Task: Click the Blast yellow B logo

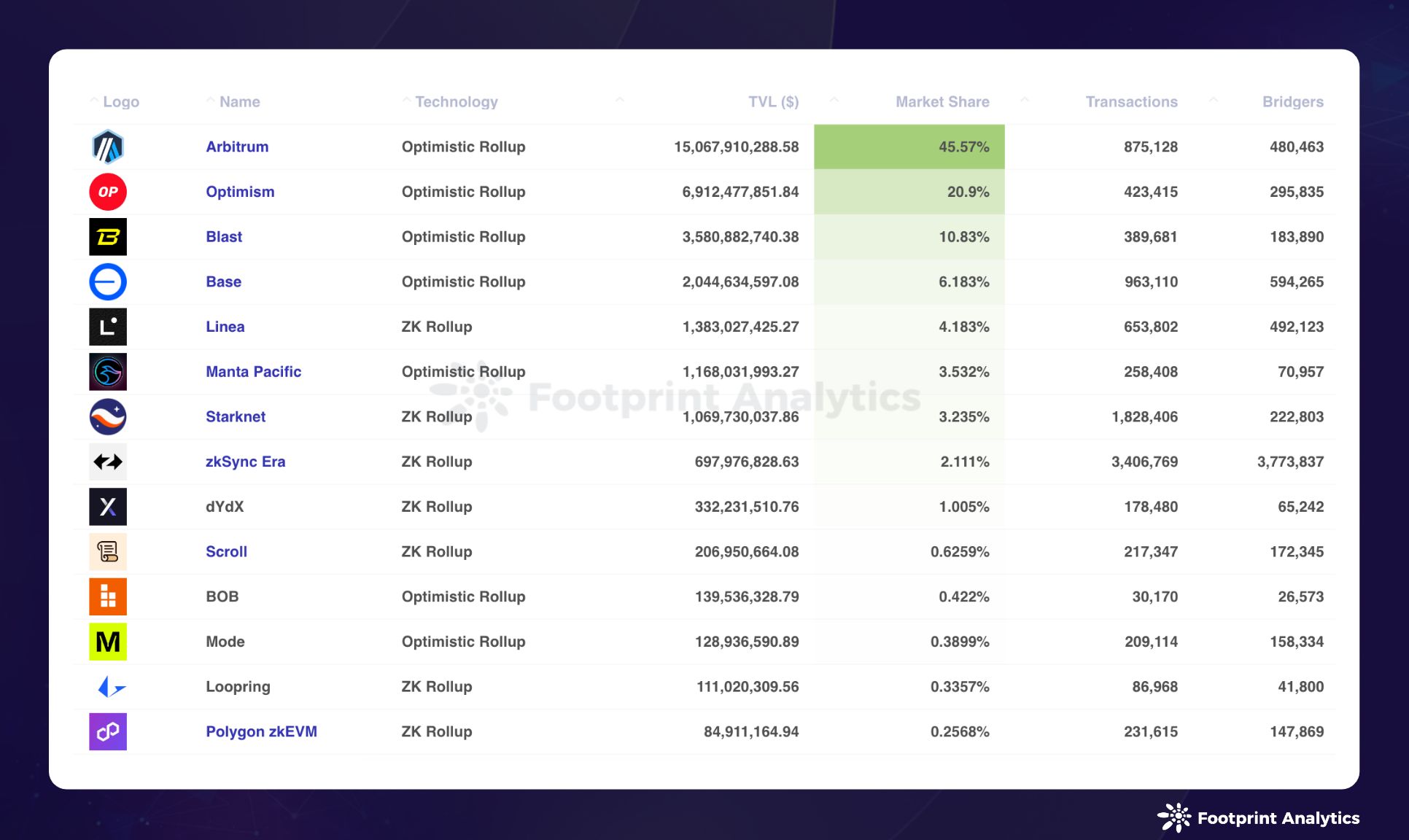Action: pos(108,237)
